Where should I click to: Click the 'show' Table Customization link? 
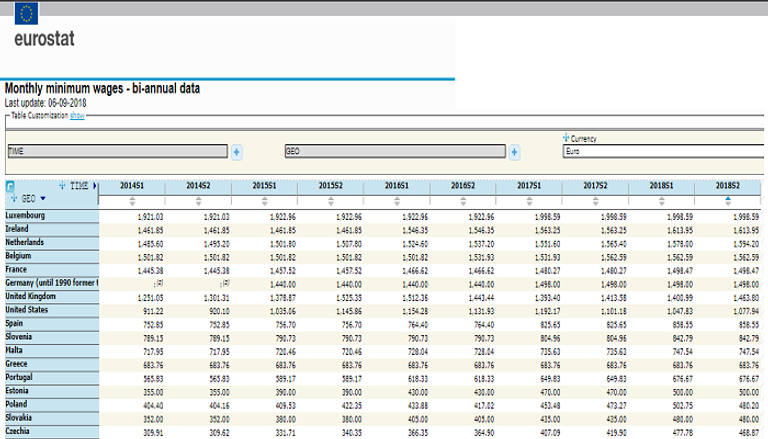[x=77, y=116]
